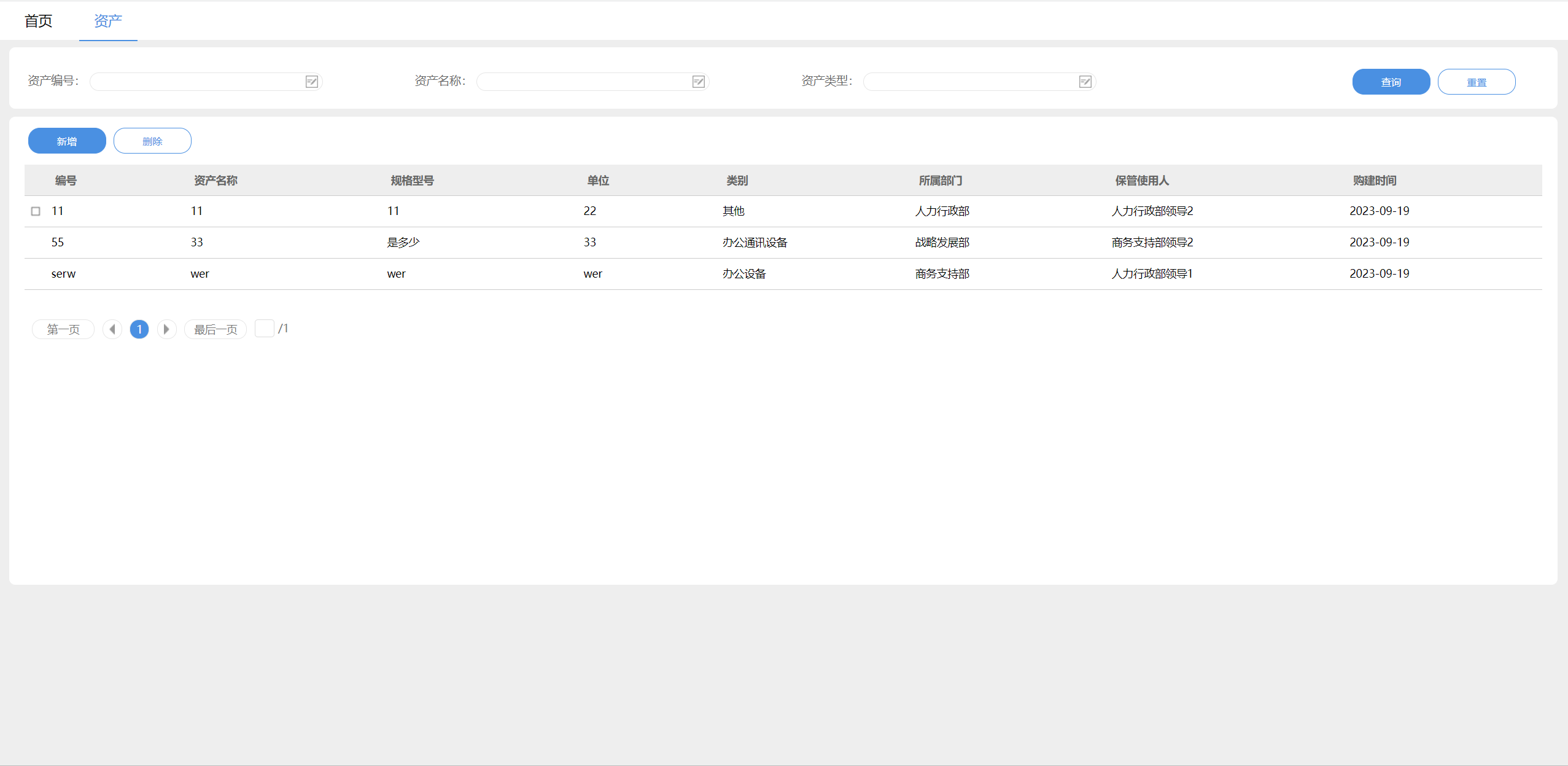1568x766 pixels.
Task: Click the page number jump box
Action: [x=264, y=329]
